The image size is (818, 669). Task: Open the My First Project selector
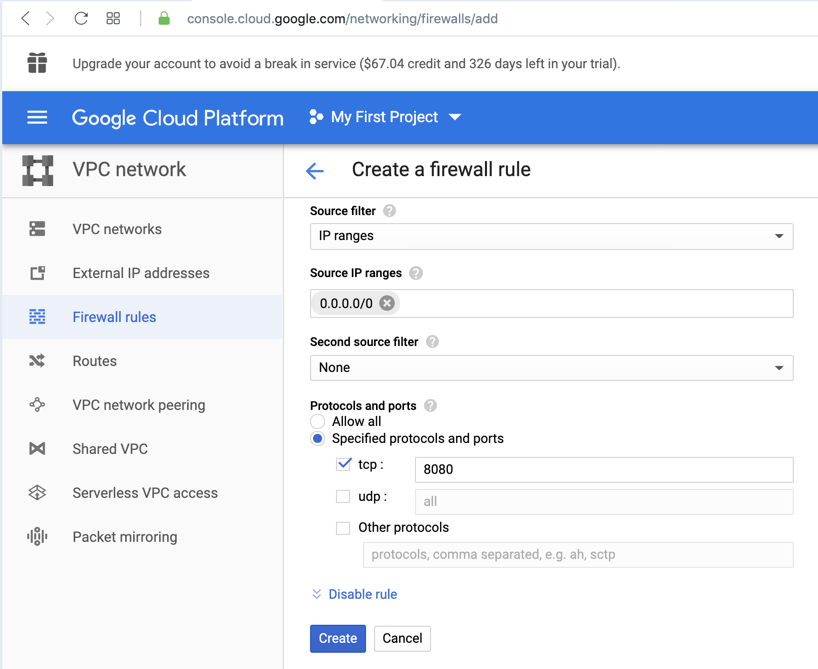pyautogui.click(x=385, y=117)
